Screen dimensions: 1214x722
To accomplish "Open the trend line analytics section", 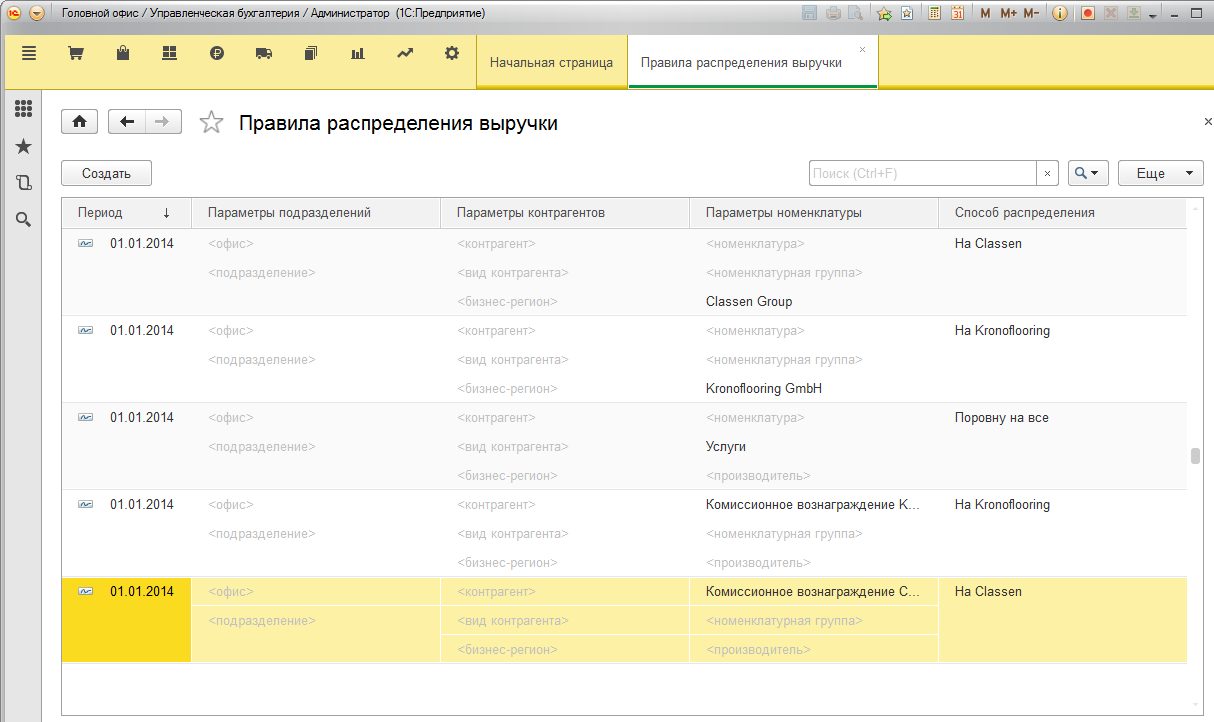I will (405, 54).
